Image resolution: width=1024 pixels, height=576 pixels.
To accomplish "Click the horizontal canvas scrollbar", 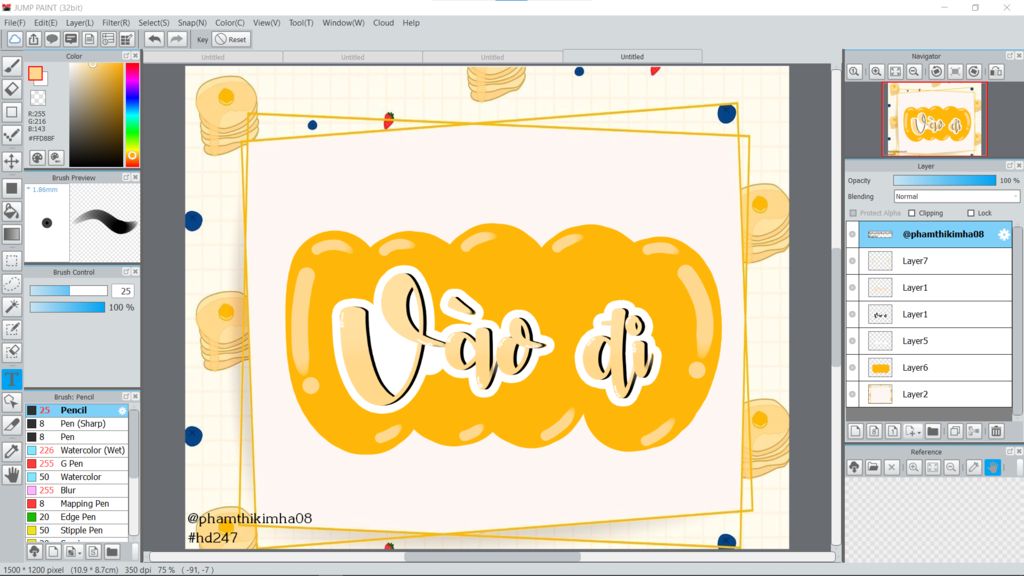I will coord(492,557).
